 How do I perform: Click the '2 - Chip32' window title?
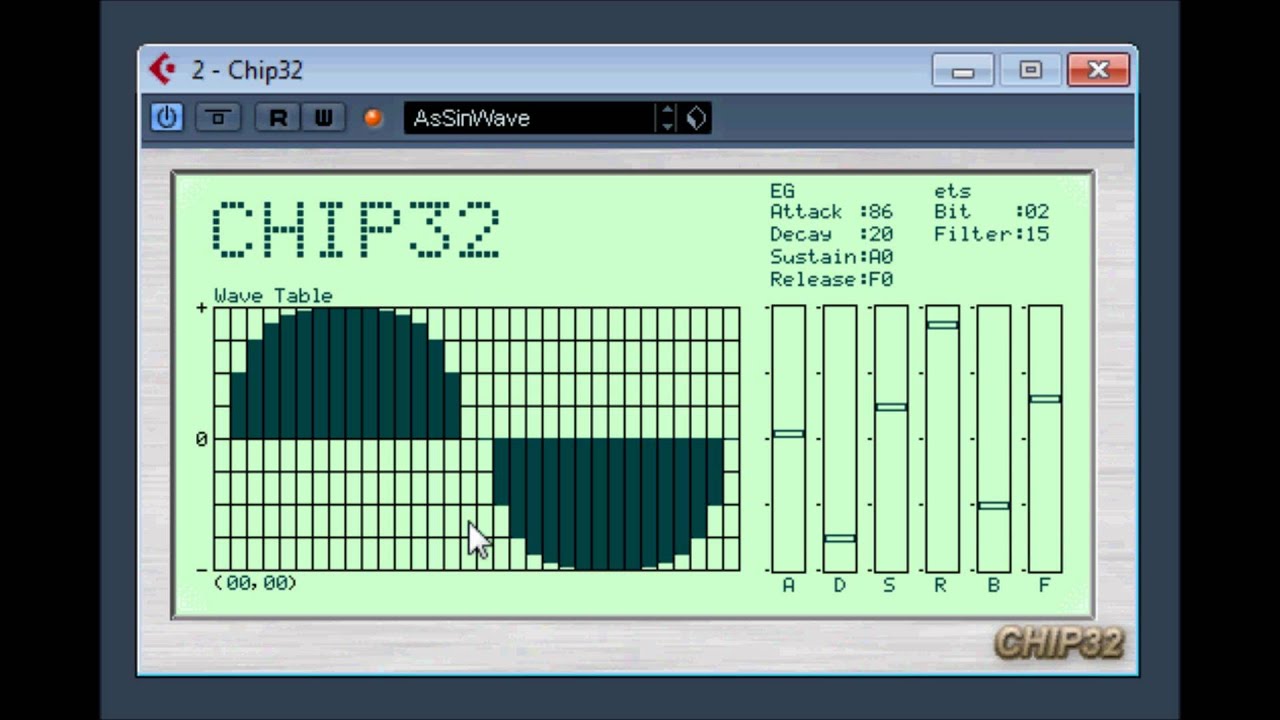pyautogui.click(x=247, y=70)
